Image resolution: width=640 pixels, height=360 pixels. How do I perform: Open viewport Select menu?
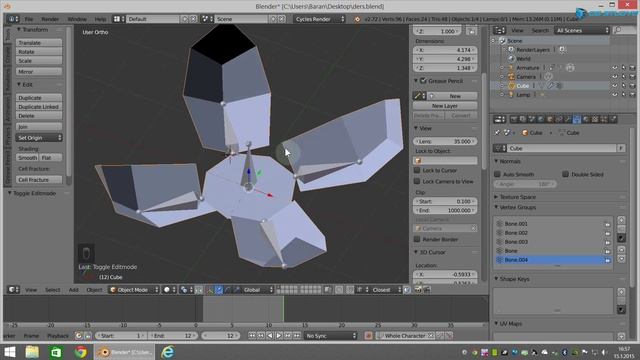[52, 290]
